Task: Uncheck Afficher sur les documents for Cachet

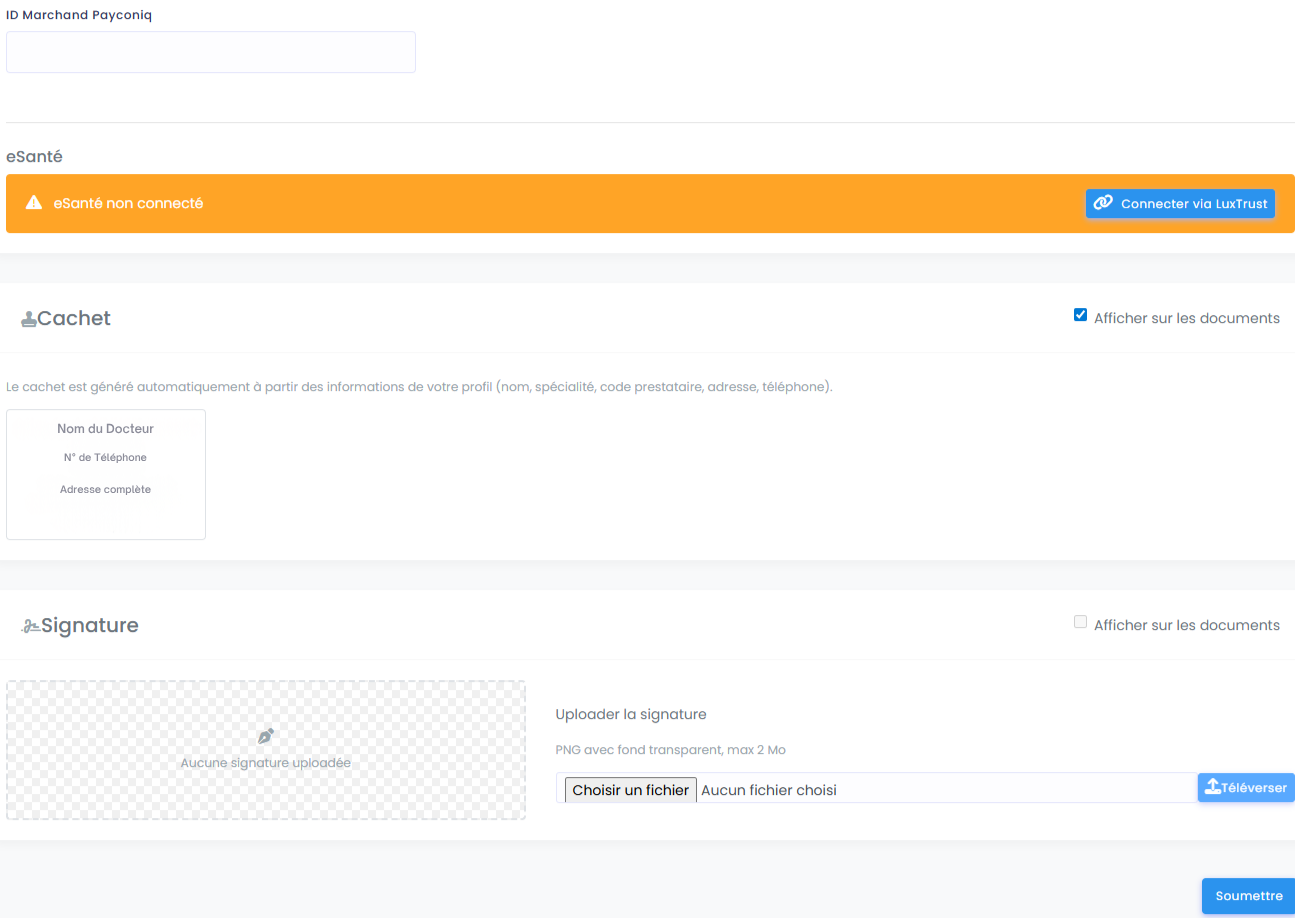Action: click(1080, 315)
